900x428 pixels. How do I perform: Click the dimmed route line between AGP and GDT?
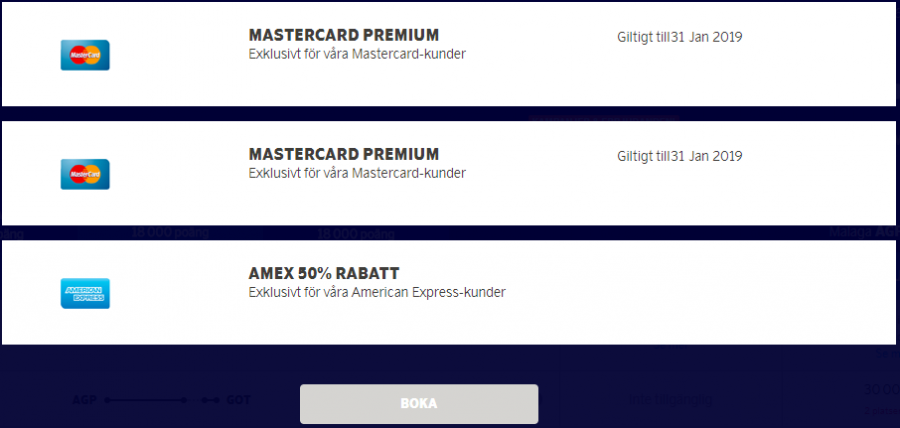pos(146,400)
